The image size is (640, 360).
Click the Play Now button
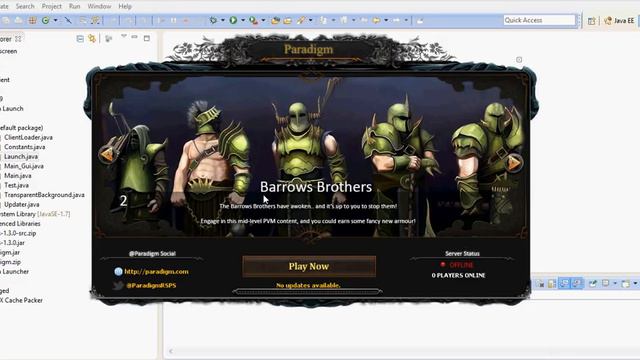coord(309,267)
